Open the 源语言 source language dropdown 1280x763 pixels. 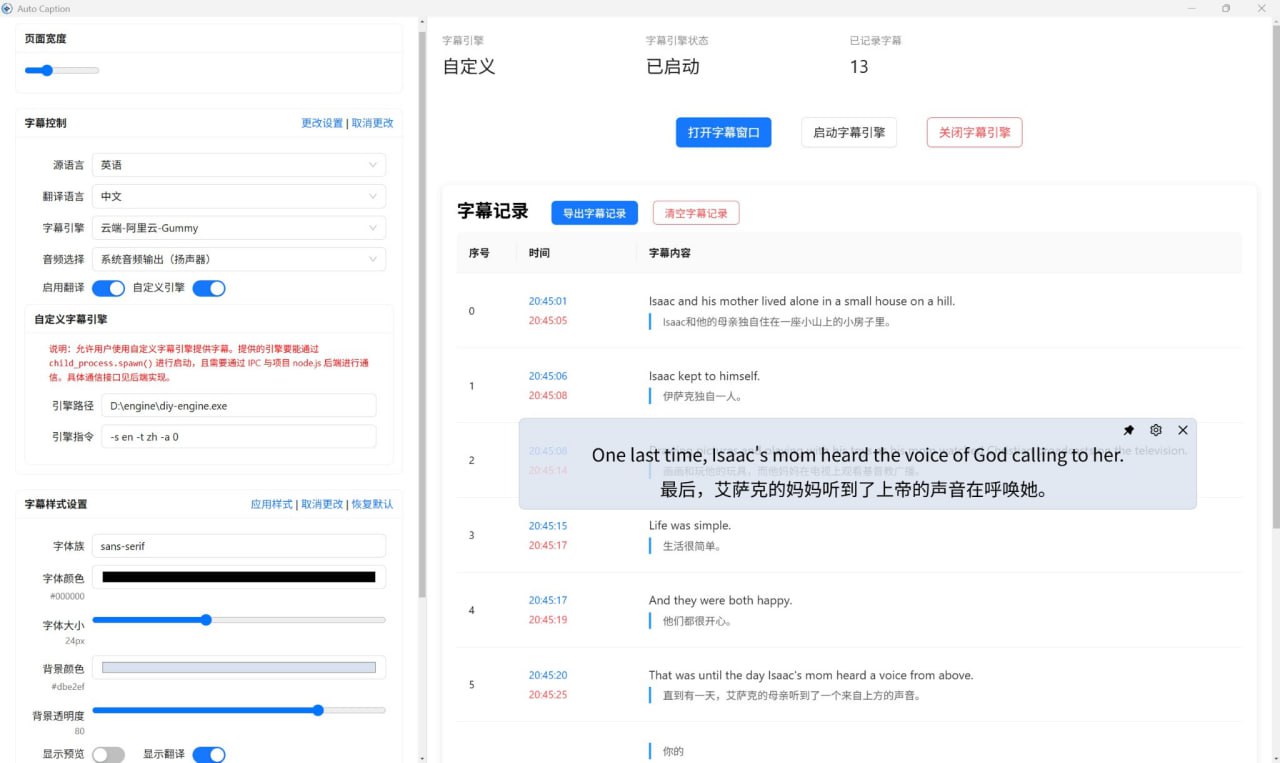point(239,164)
